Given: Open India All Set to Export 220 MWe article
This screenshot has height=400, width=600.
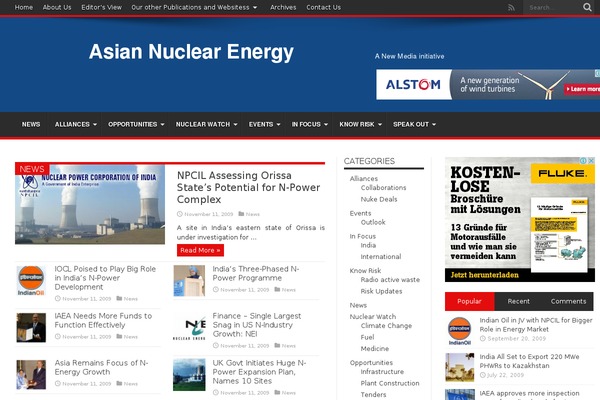Looking at the screenshot, I should [529, 361].
